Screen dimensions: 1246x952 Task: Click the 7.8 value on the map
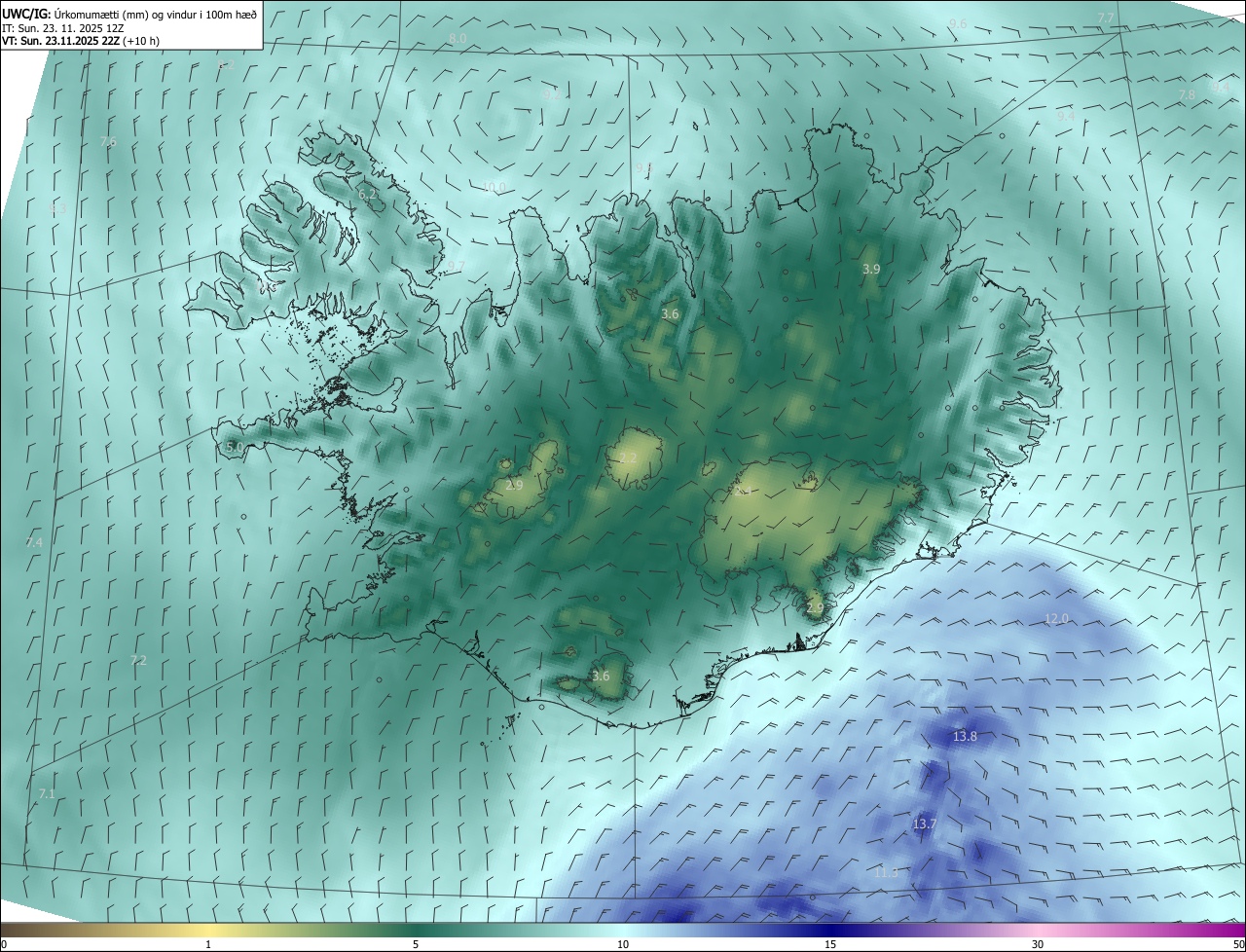click(x=1187, y=95)
